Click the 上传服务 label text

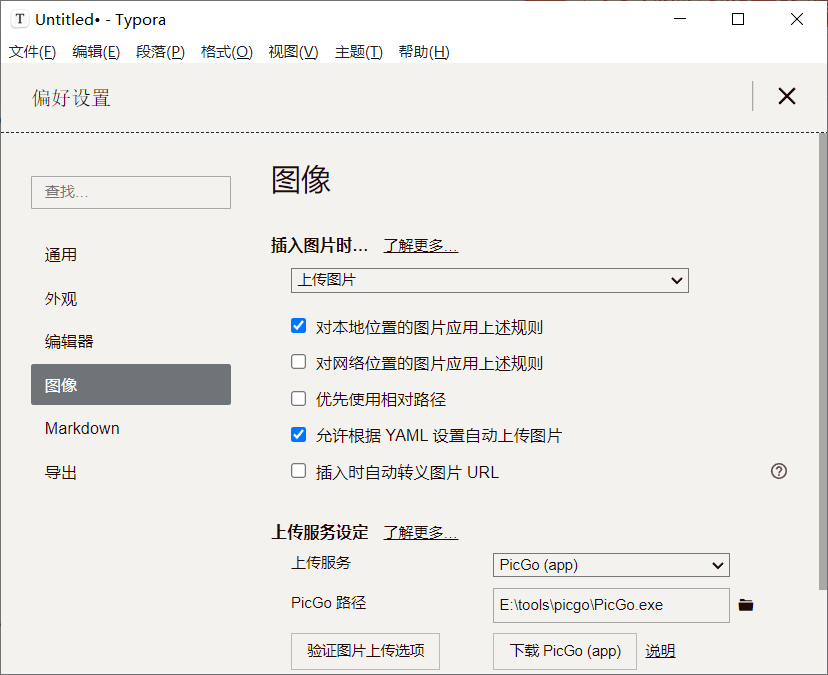click(321, 563)
